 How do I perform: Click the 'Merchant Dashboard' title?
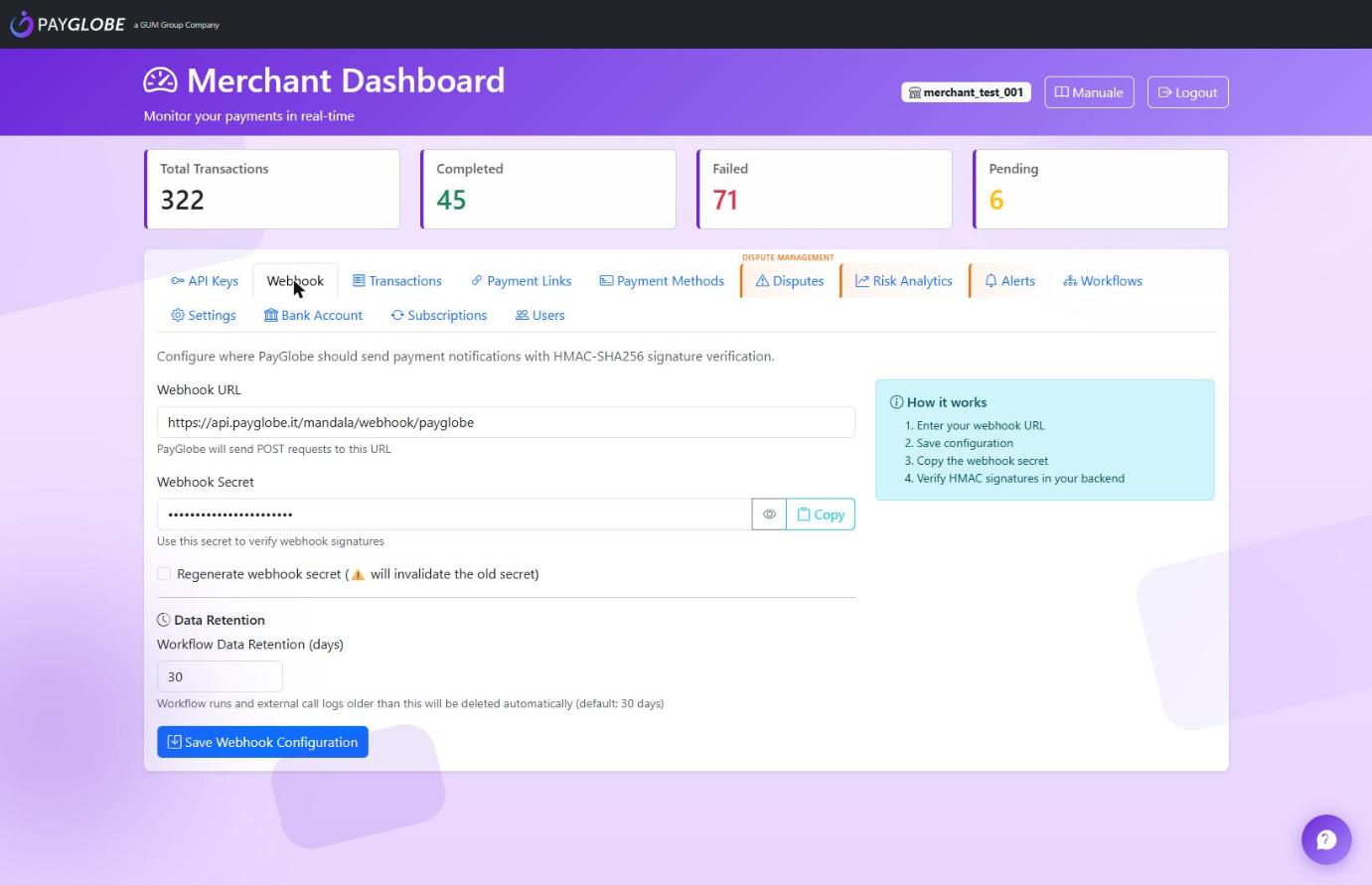point(346,80)
